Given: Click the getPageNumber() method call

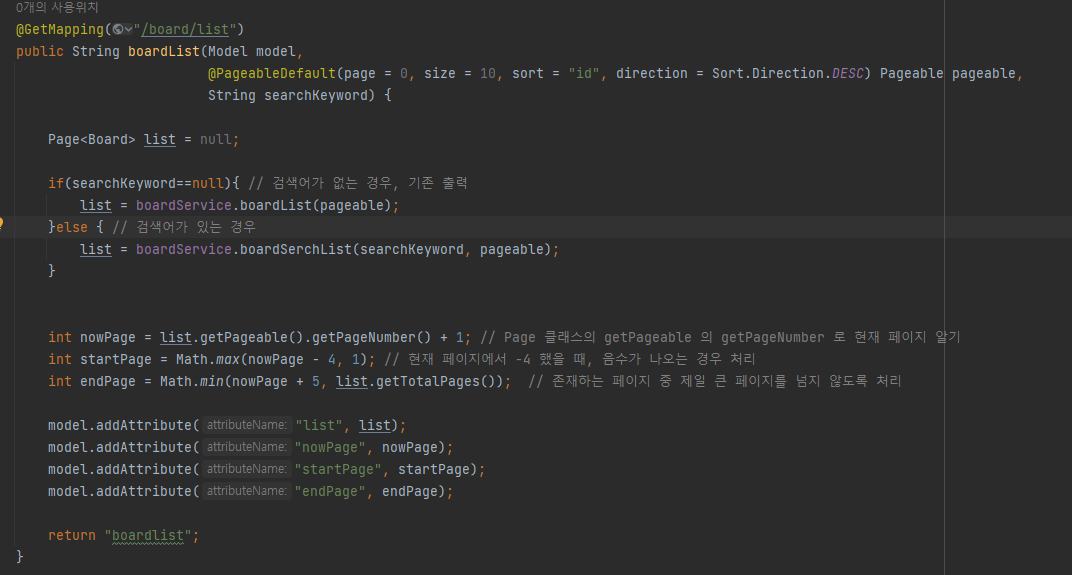Looking at the screenshot, I should [x=372, y=337].
